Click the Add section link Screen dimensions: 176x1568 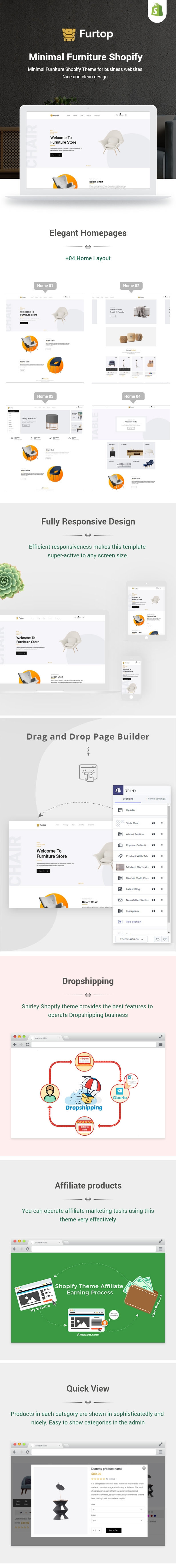(x=133, y=922)
